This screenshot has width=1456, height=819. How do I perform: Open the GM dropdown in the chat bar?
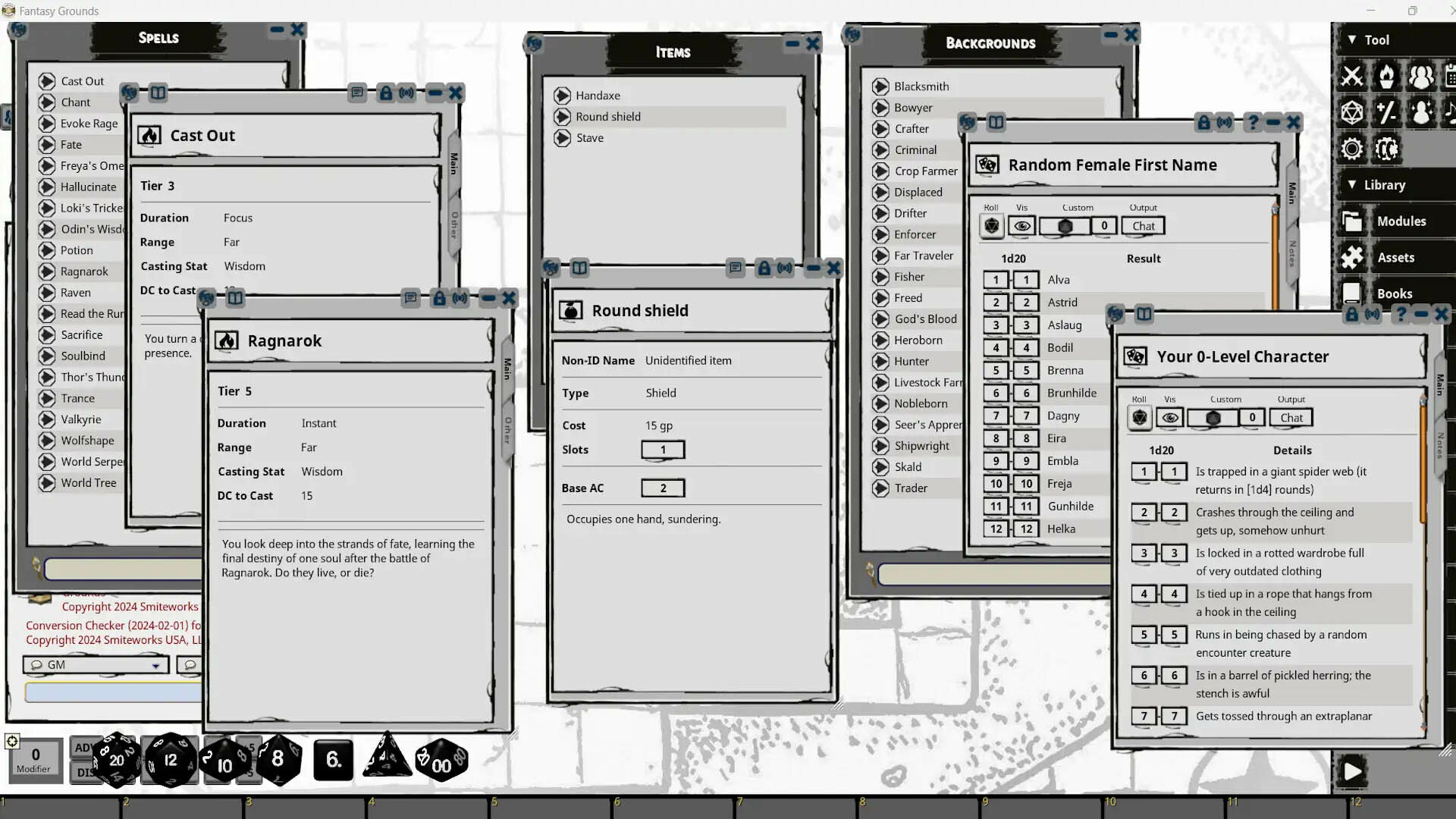95,664
